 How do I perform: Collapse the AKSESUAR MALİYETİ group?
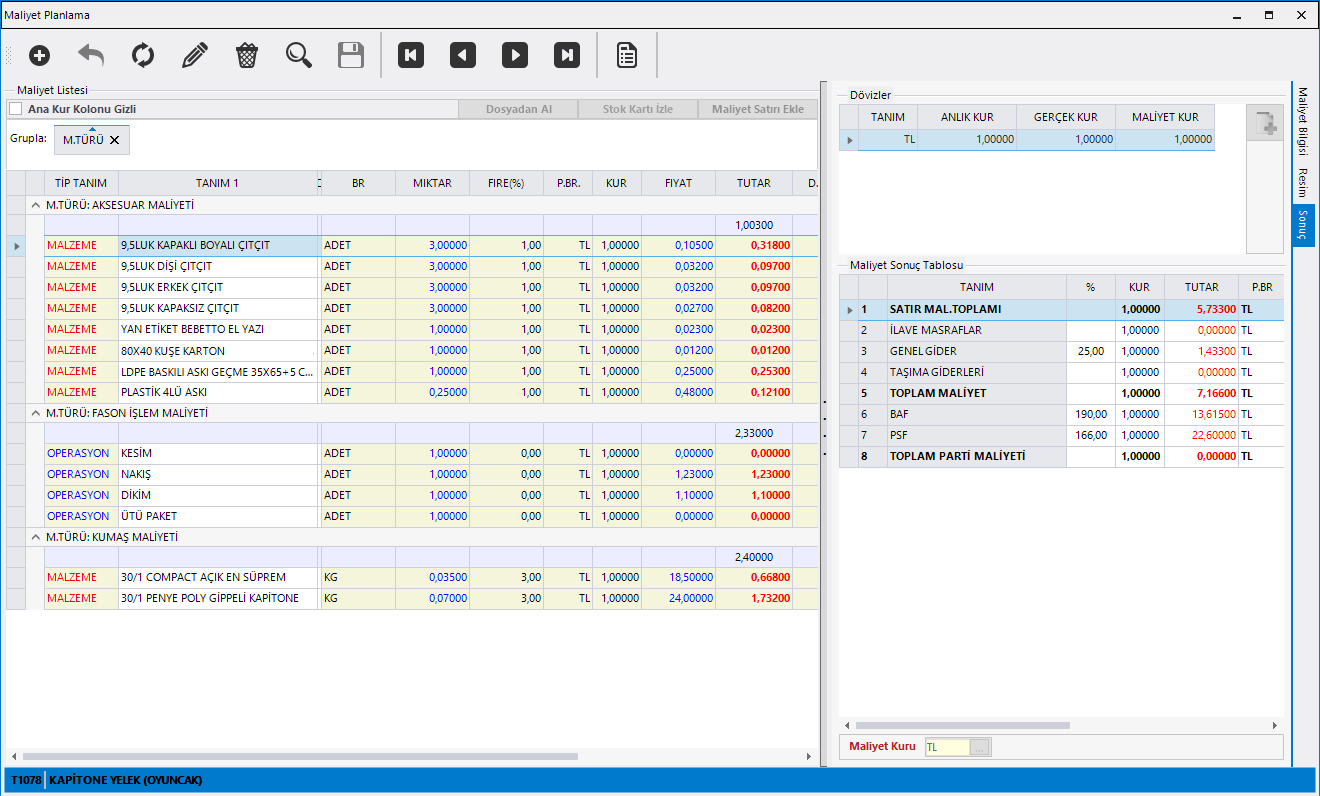pos(36,205)
